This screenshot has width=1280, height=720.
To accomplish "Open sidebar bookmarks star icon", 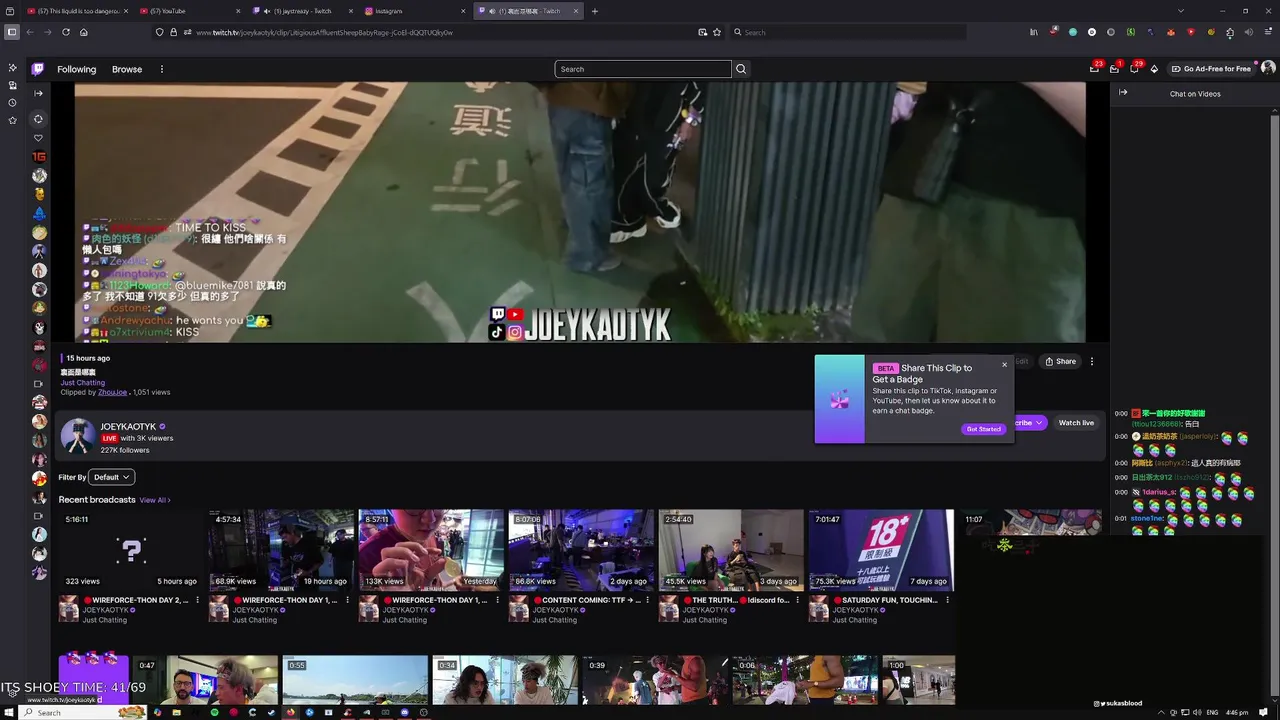I will pyautogui.click(x=12, y=120).
